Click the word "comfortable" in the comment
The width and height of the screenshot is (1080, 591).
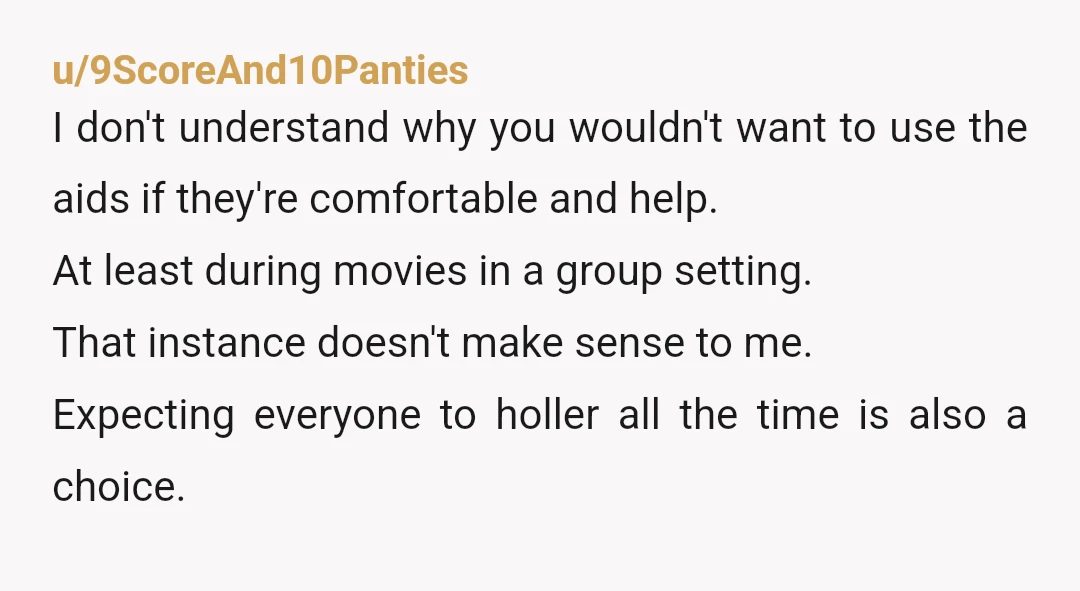(423, 199)
